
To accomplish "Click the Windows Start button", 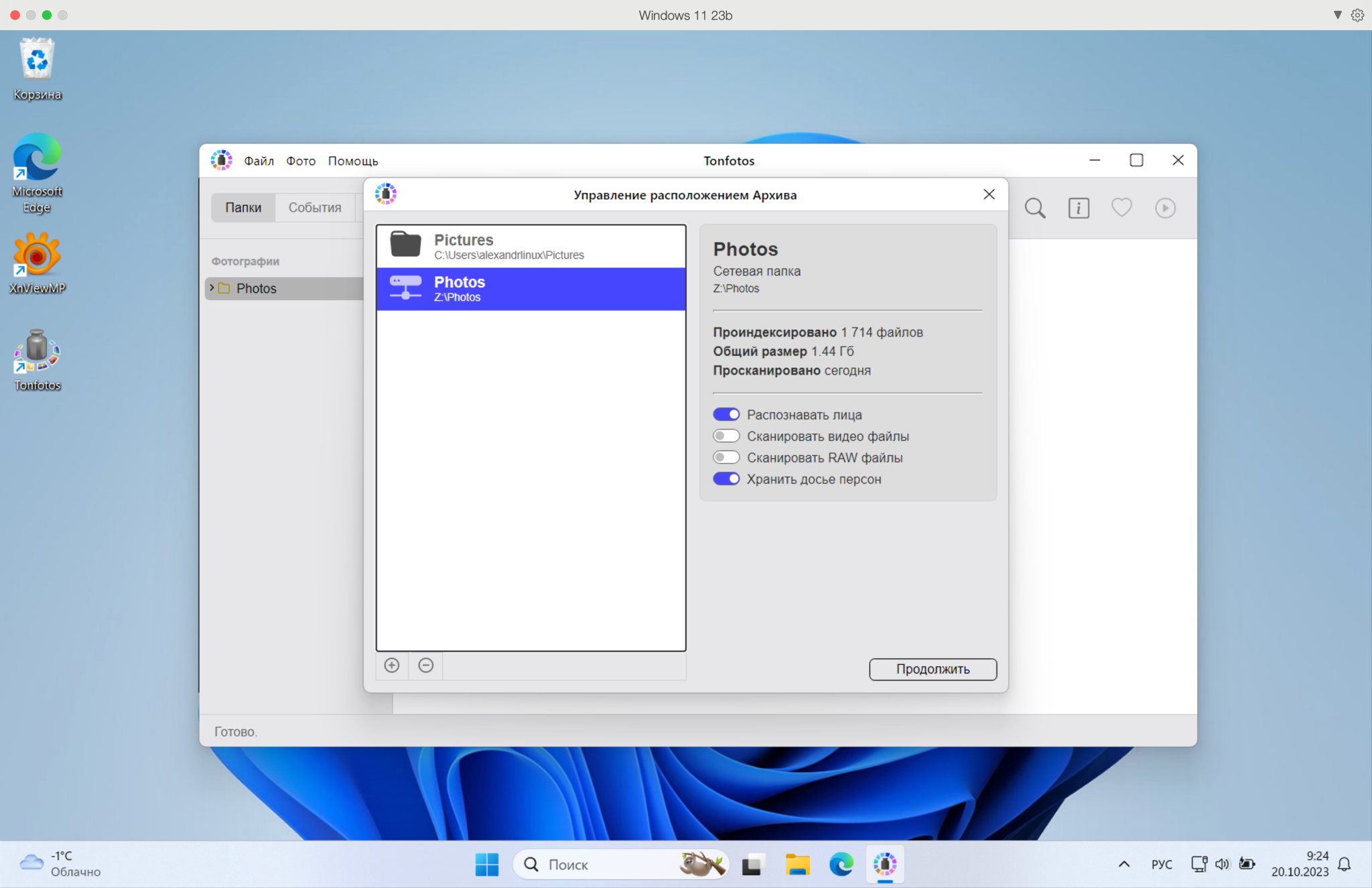I will (487, 865).
